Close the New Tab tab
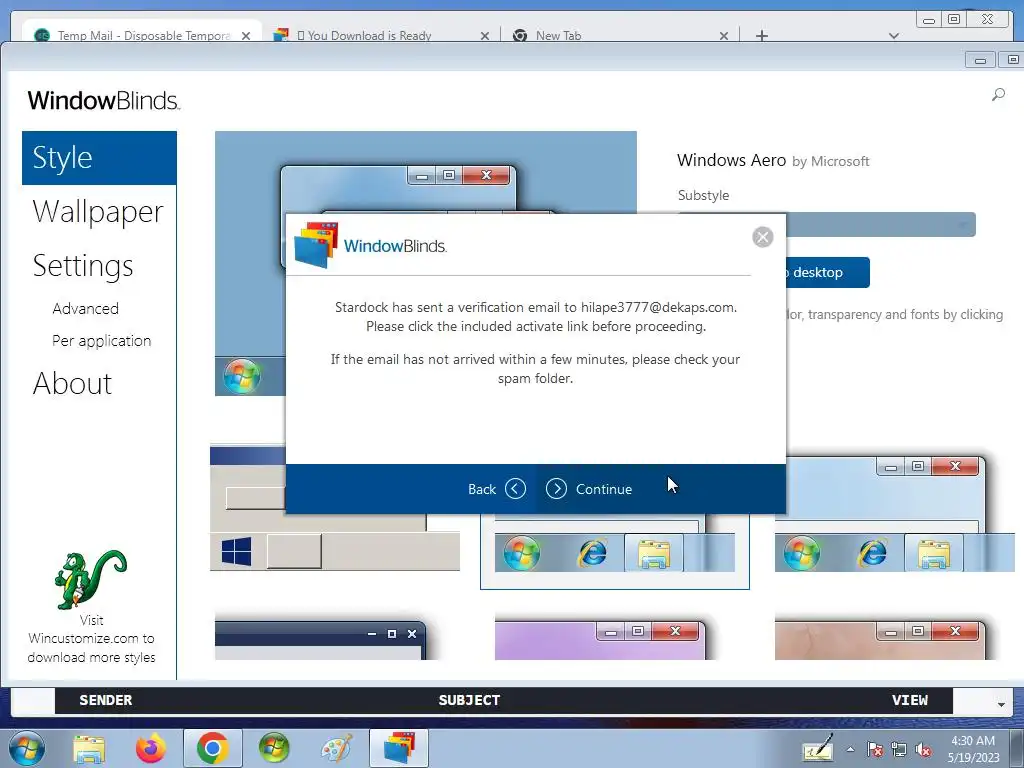The image size is (1024, 768). click(x=724, y=36)
